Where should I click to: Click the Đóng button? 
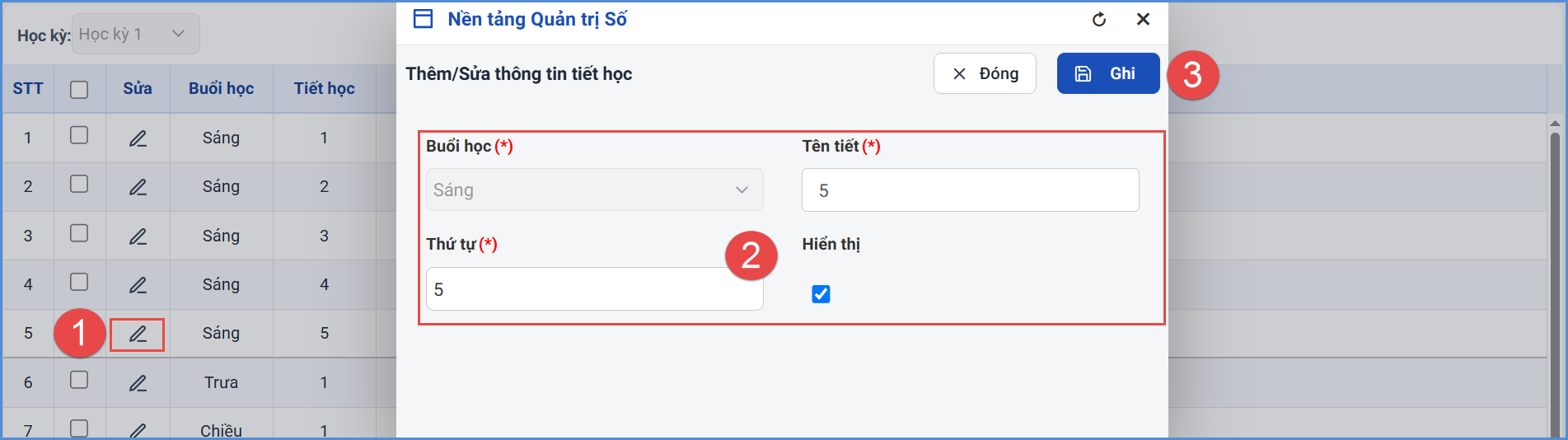[x=985, y=73]
